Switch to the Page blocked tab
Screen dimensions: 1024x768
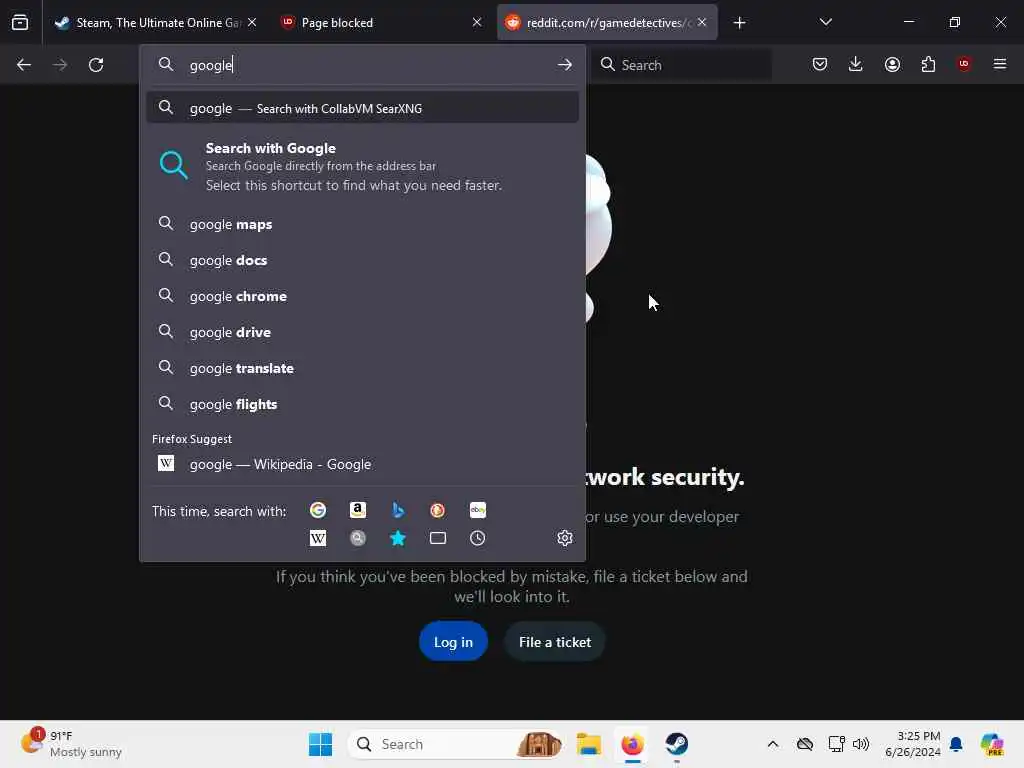point(382,22)
